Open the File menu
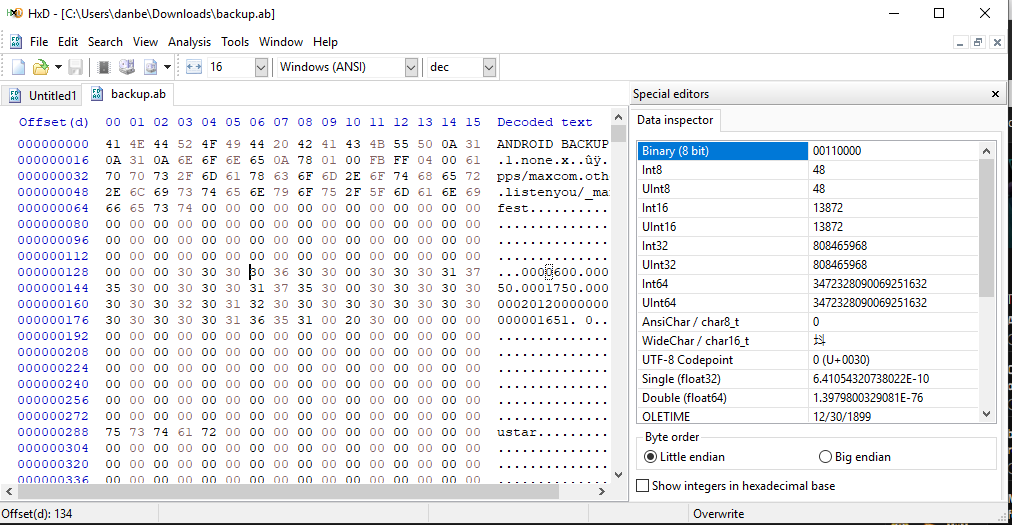Viewport: 1012px width, 525px height. (39, 42)
